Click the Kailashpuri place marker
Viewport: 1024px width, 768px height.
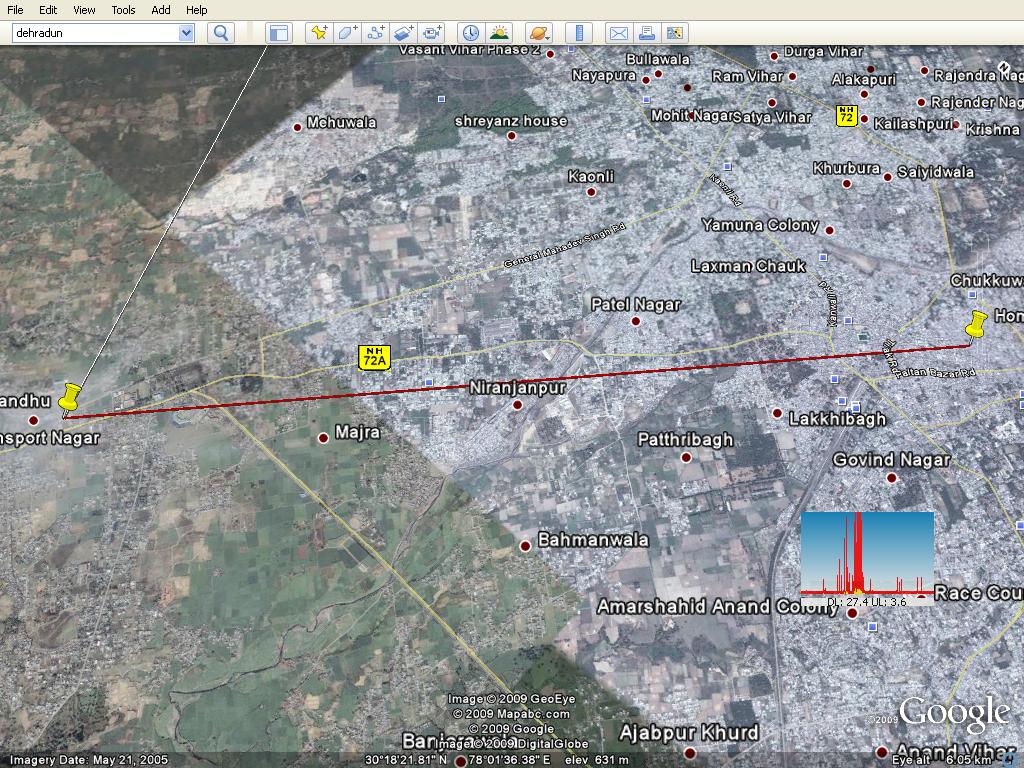click(x=864, y=120)
